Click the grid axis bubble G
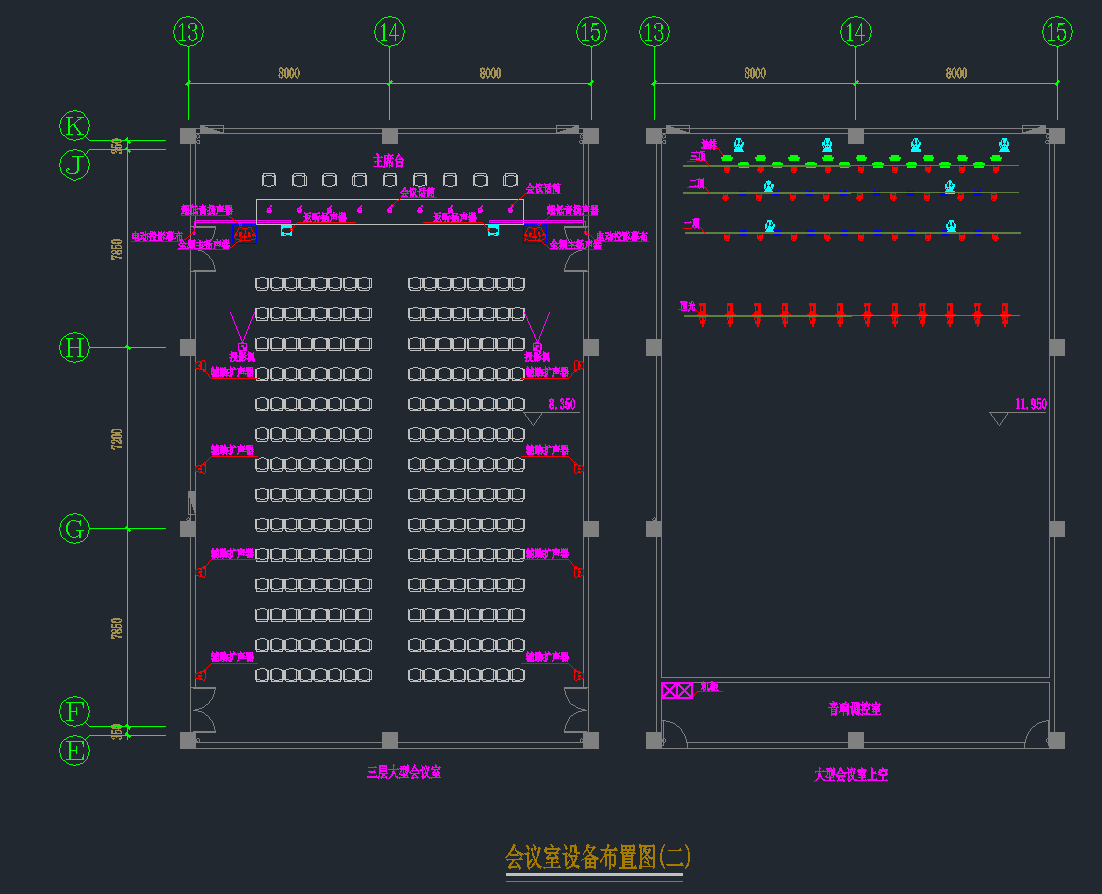 pos(74,529)
